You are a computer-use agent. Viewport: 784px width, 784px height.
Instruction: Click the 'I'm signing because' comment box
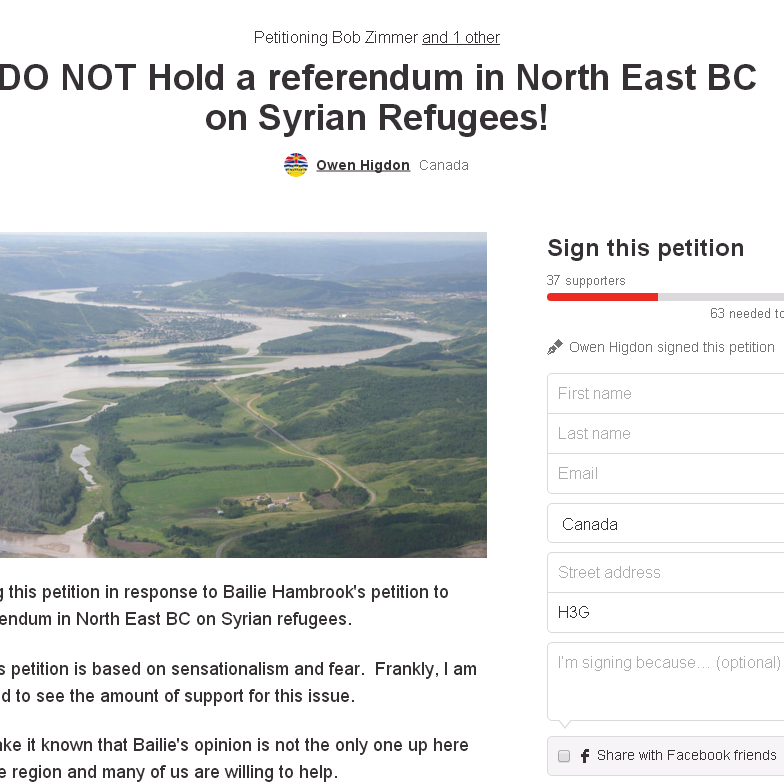(x=666, y=682)
